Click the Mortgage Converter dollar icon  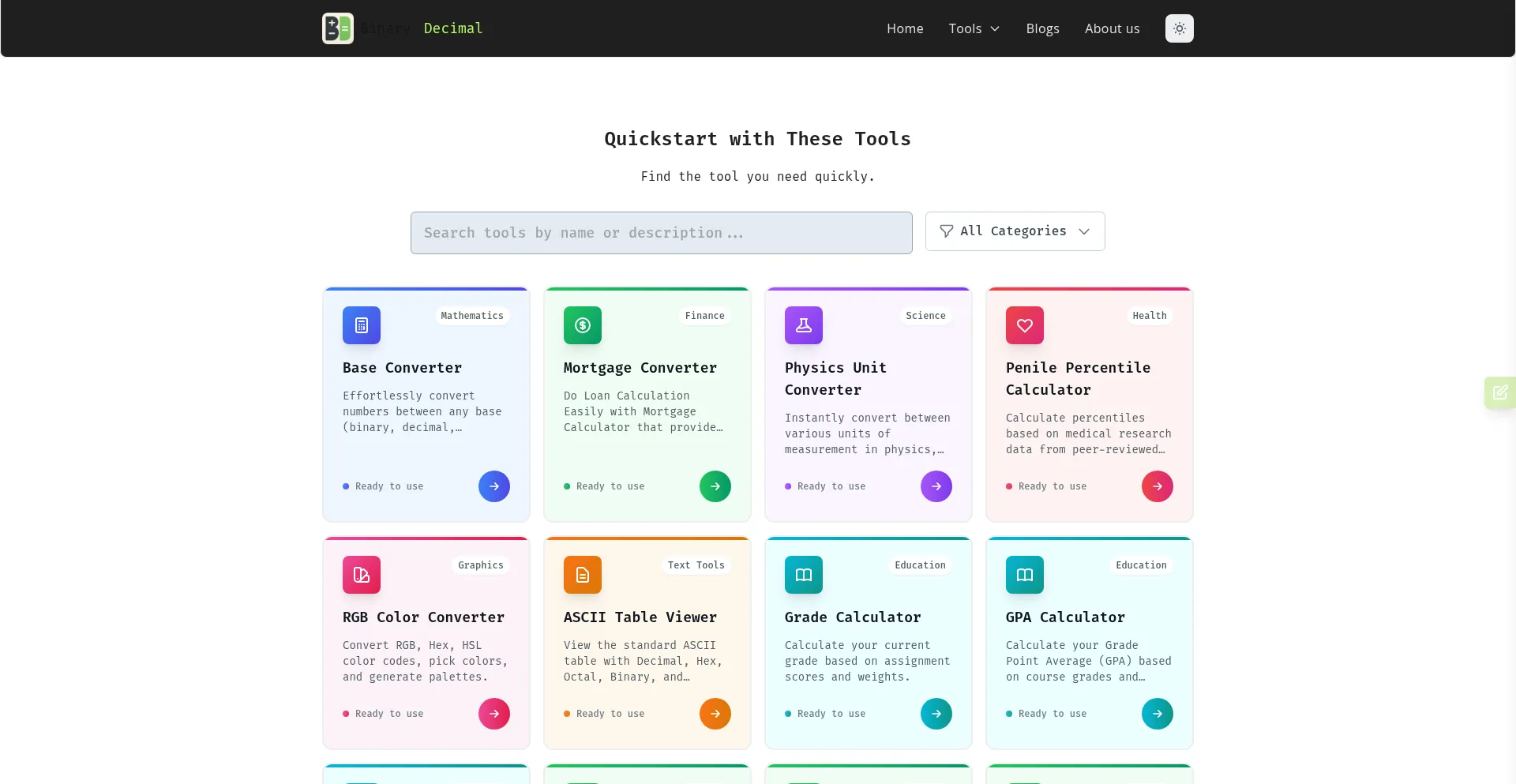point(583,325)
